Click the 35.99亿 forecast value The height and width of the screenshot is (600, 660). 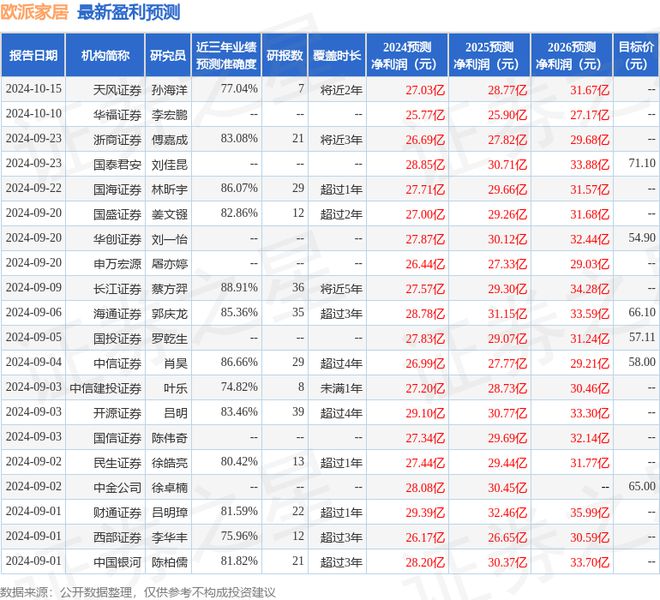click(590, 512)
